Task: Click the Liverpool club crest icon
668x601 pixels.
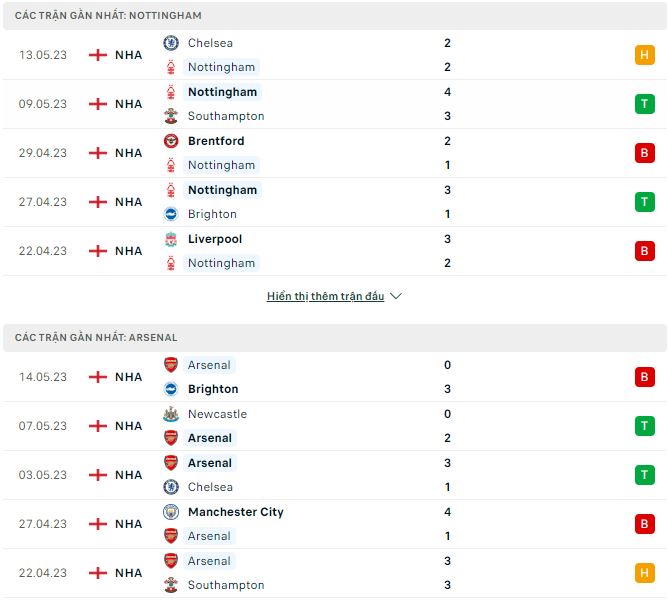Action: click(x=171, y=239)
